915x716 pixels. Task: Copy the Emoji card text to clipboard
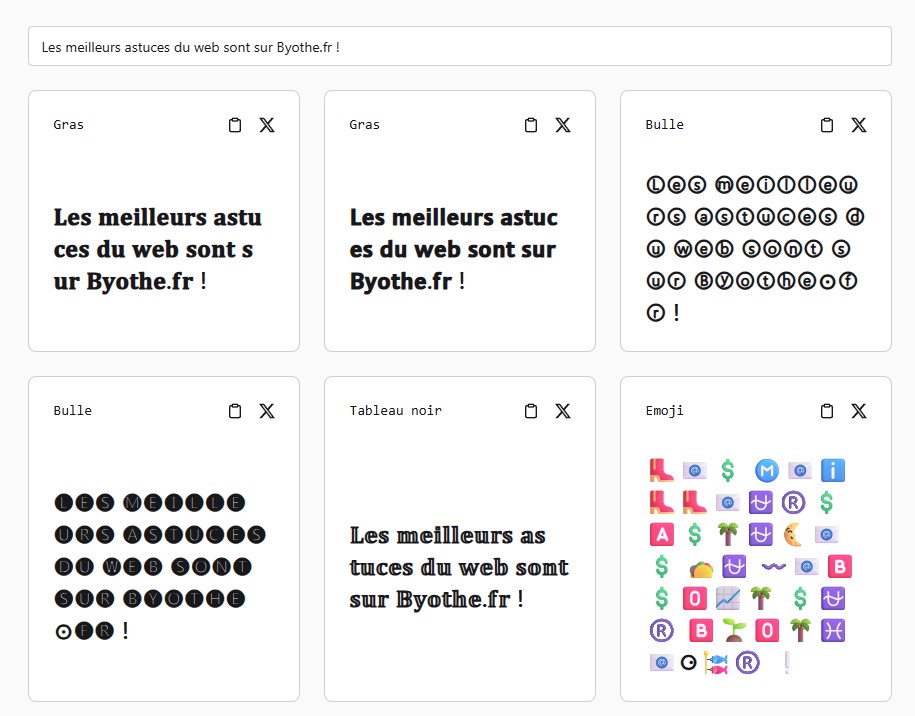click(826, 411)
